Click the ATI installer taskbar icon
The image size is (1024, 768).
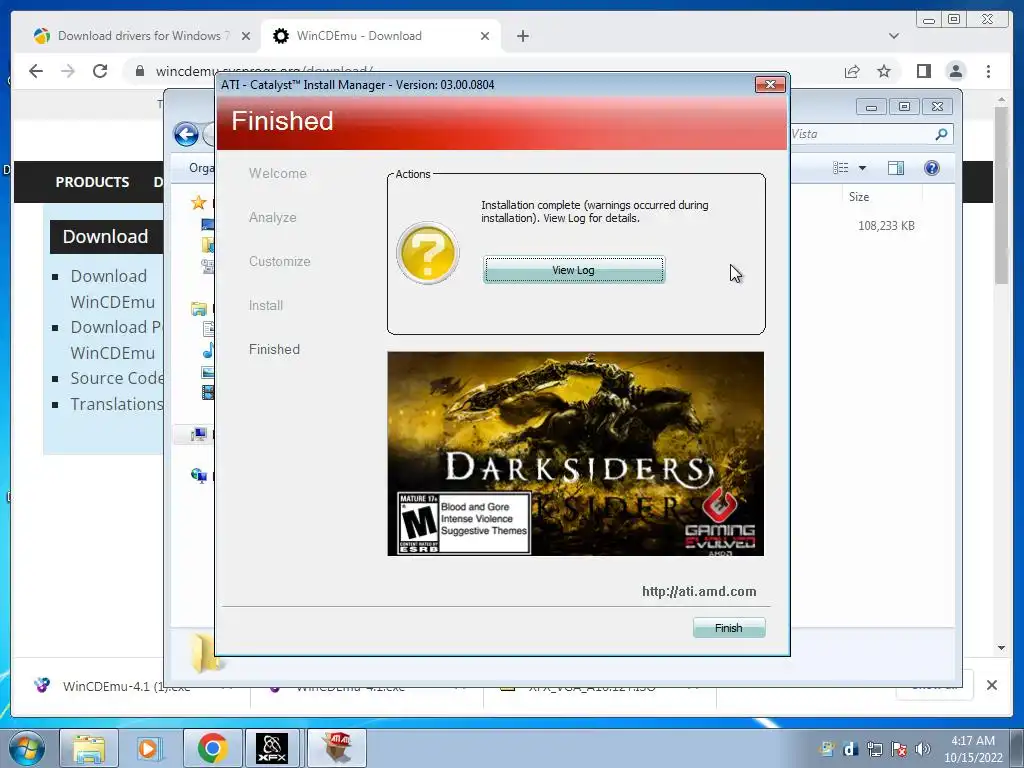click(x=336, y=748)
